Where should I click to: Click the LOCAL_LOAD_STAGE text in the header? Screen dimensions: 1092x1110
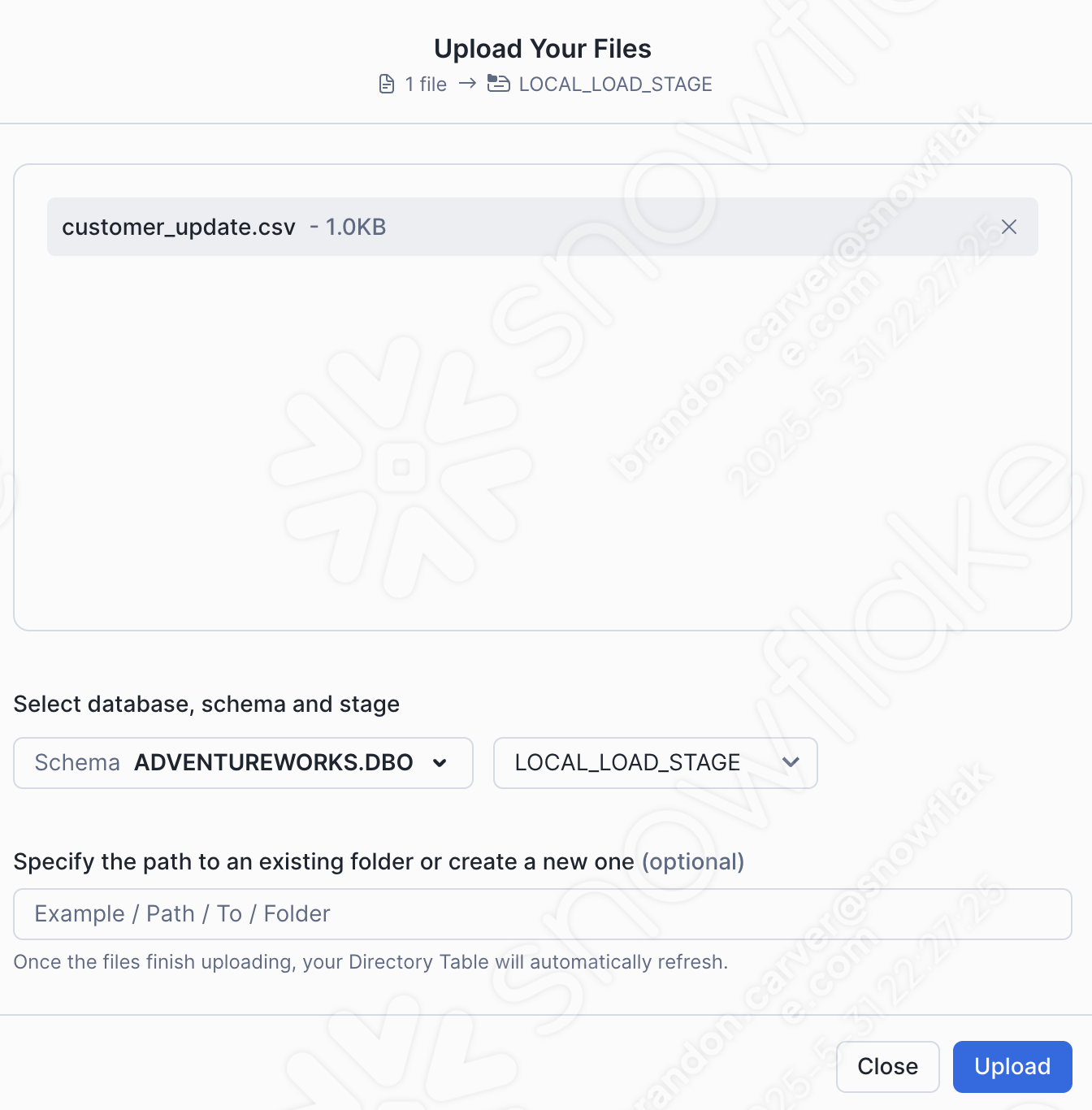point(615,84)
